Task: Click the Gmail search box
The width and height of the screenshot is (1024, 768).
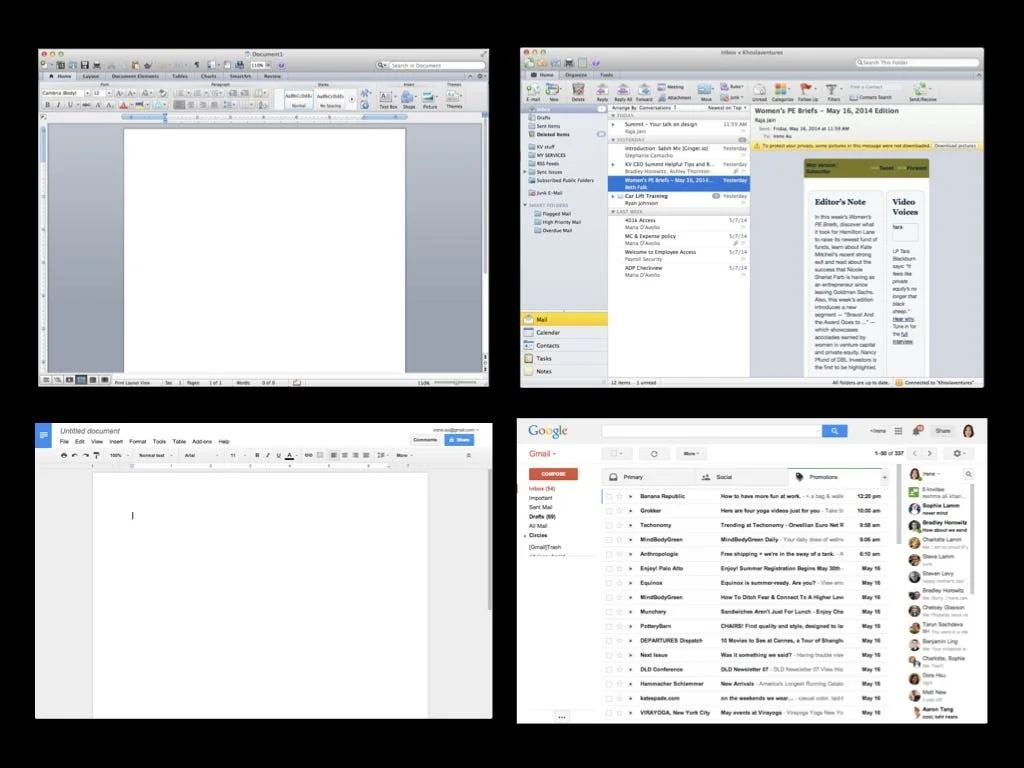Action: point(711,431)
